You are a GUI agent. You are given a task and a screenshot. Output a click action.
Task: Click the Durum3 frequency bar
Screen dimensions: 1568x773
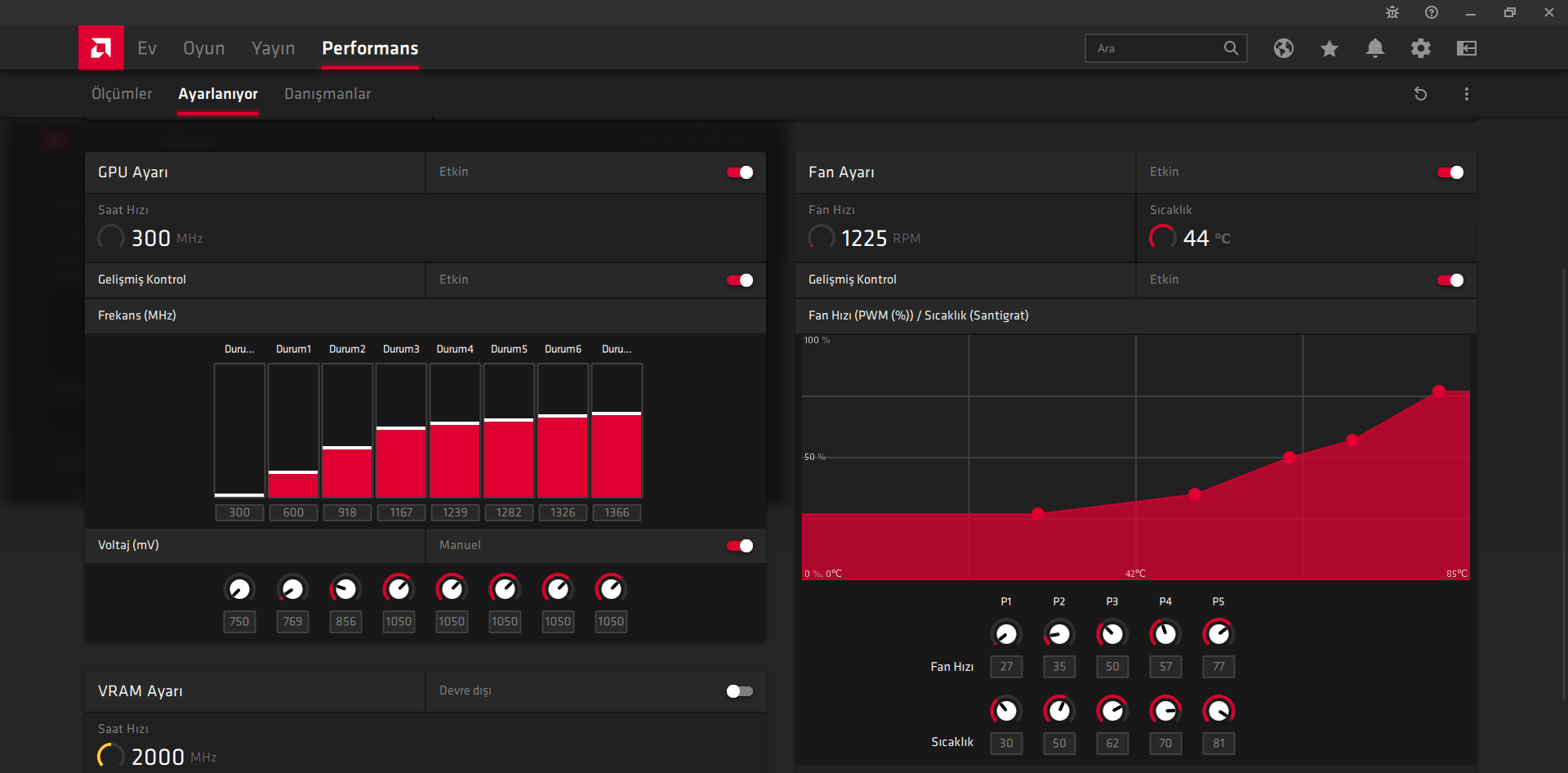[401, 431]
